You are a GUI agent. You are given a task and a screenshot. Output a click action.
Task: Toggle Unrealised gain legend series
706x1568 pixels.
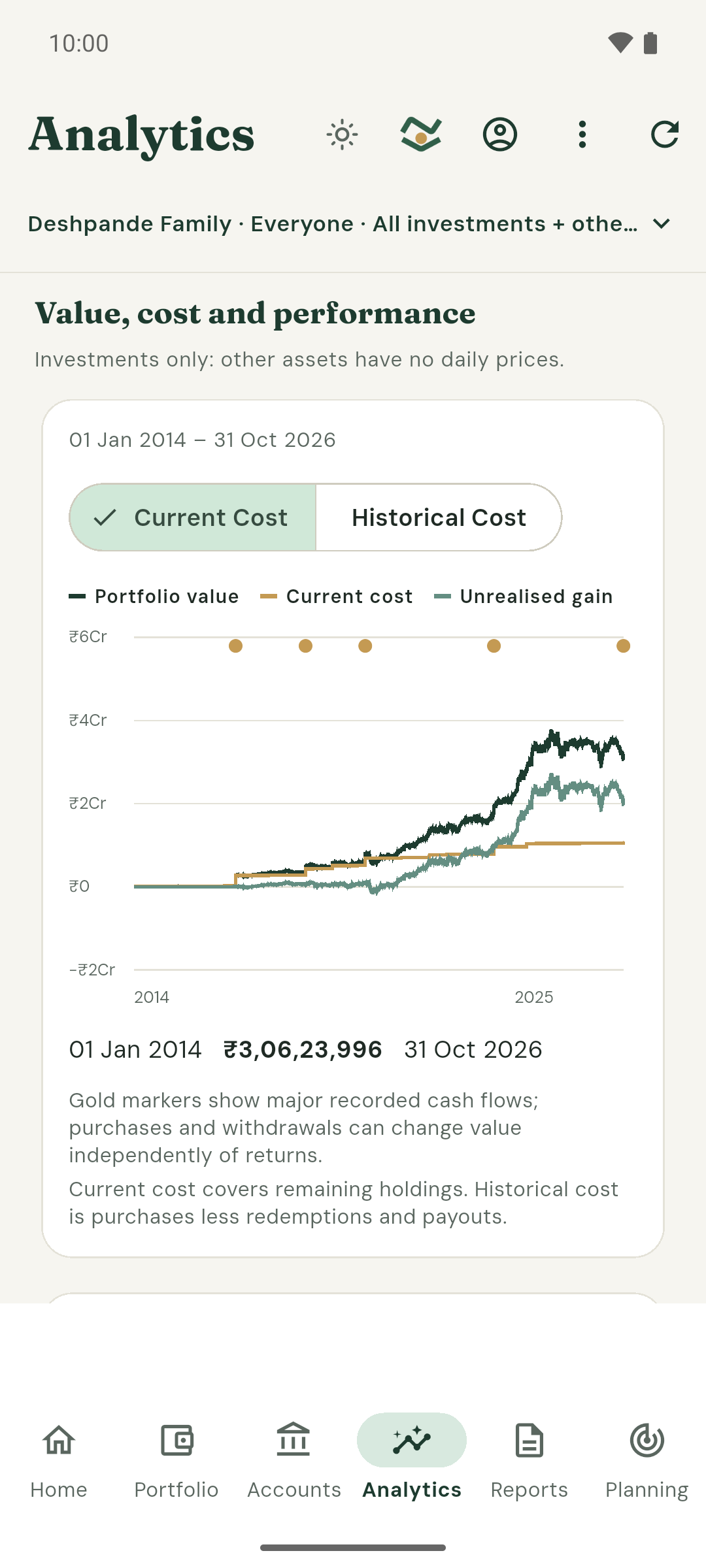pos(524,596)
